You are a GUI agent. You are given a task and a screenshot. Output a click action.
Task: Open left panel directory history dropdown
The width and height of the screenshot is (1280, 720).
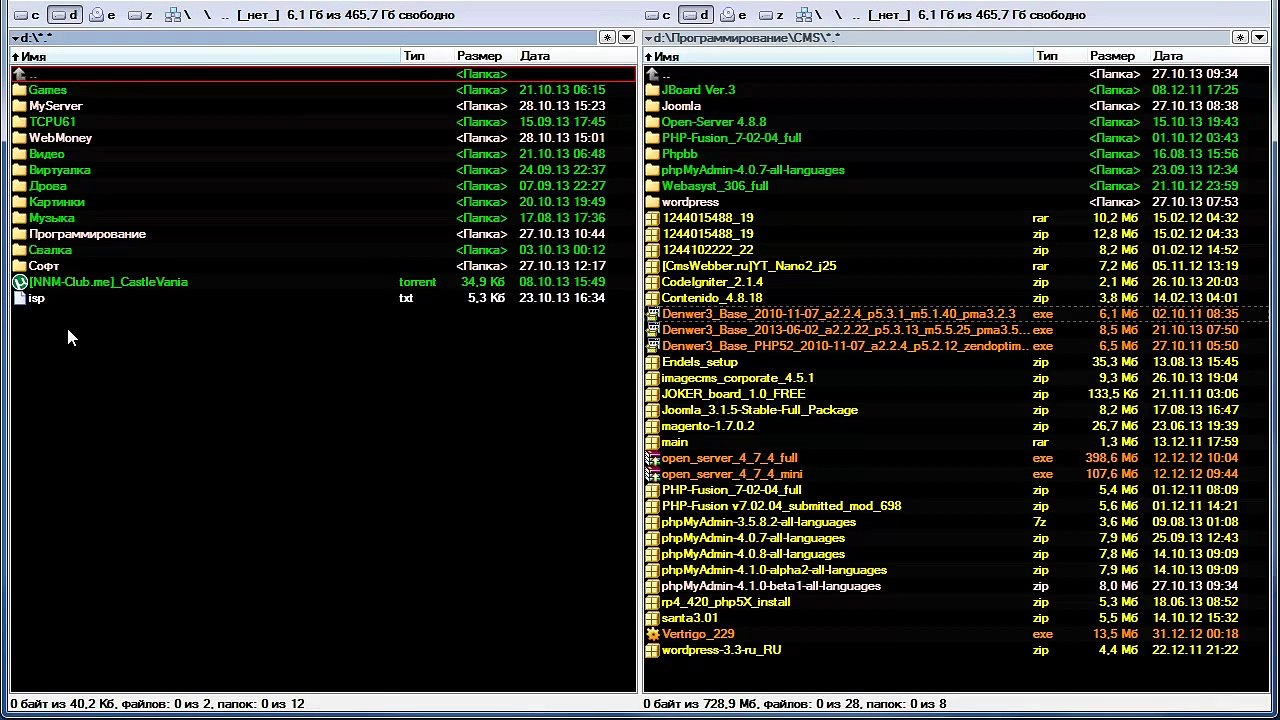[626, 38]
